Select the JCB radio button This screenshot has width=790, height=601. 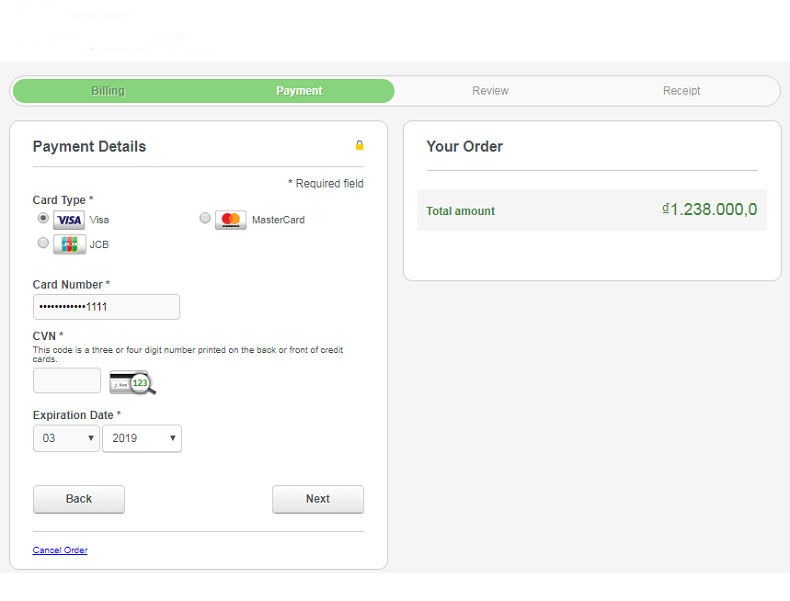click(x=43, y=243)
